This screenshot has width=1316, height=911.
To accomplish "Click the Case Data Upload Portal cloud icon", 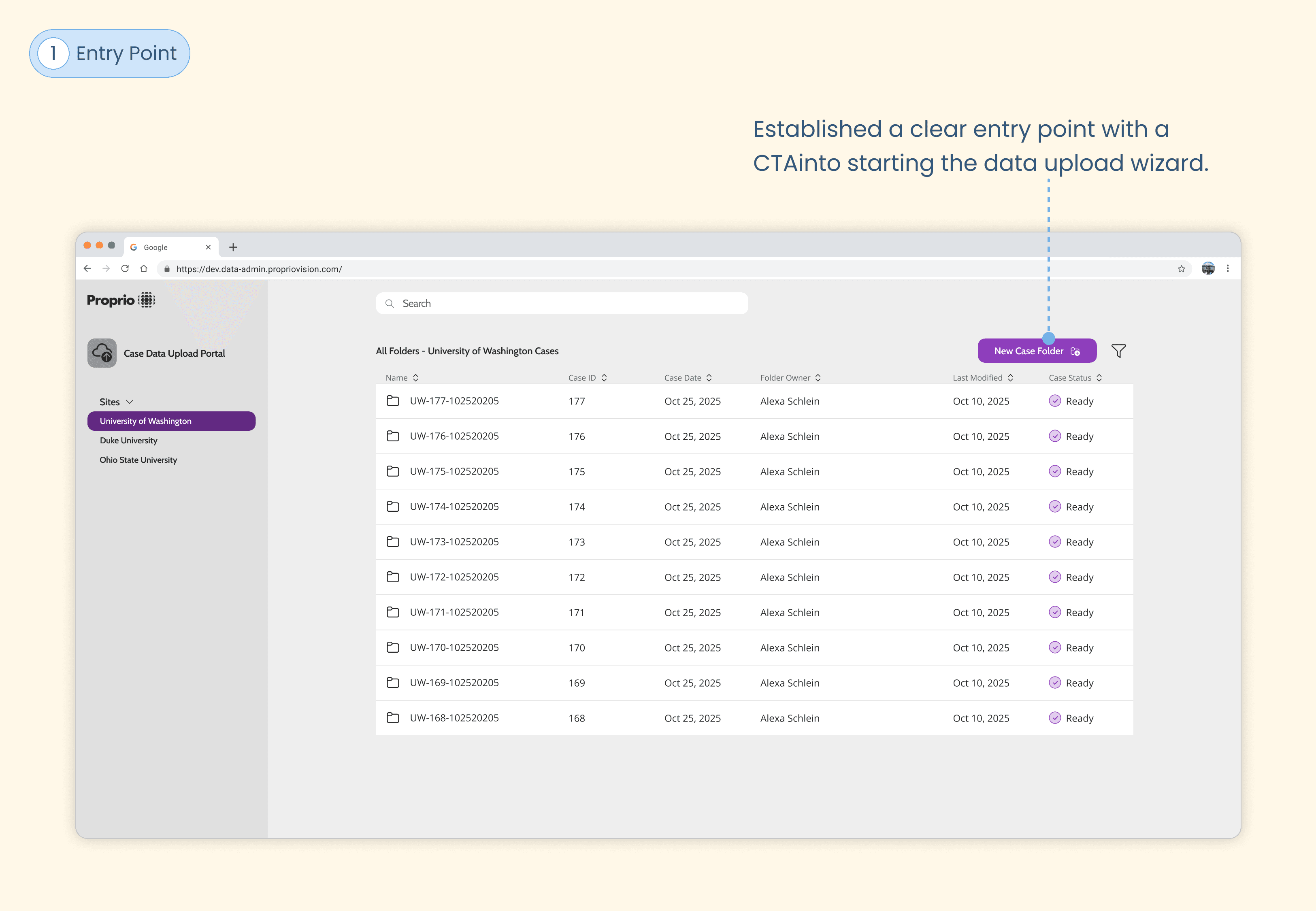I will [x=102, y=353].
